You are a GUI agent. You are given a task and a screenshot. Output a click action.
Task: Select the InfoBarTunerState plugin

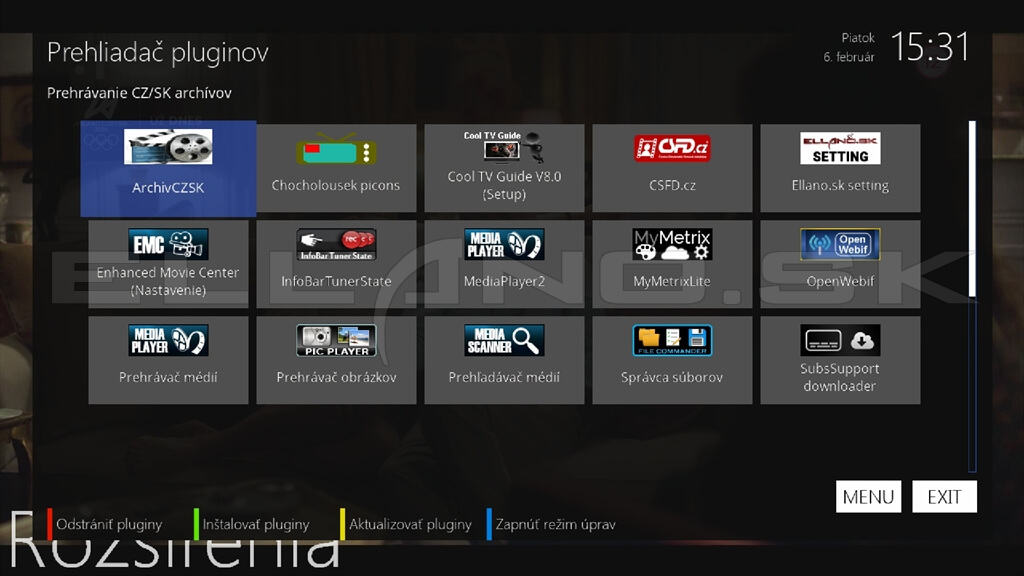(336, 264)
